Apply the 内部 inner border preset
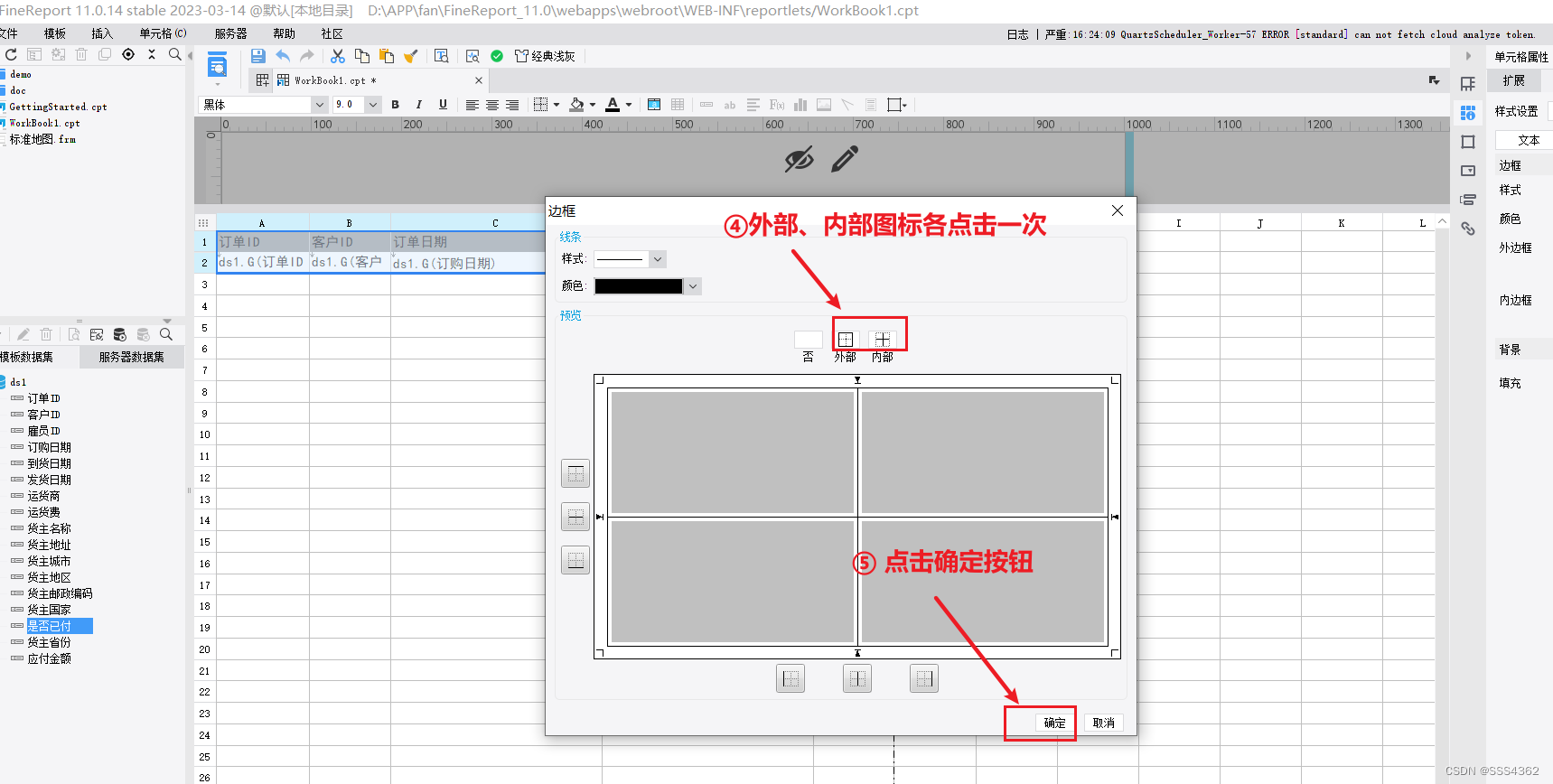 pyautogui.click(x=883, y=340)
